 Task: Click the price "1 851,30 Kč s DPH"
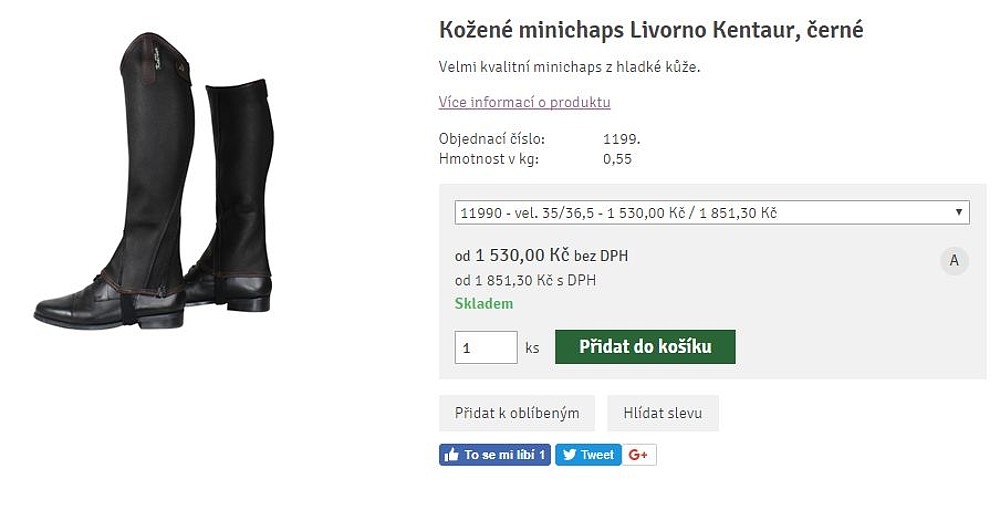click(x=525, y=280)
